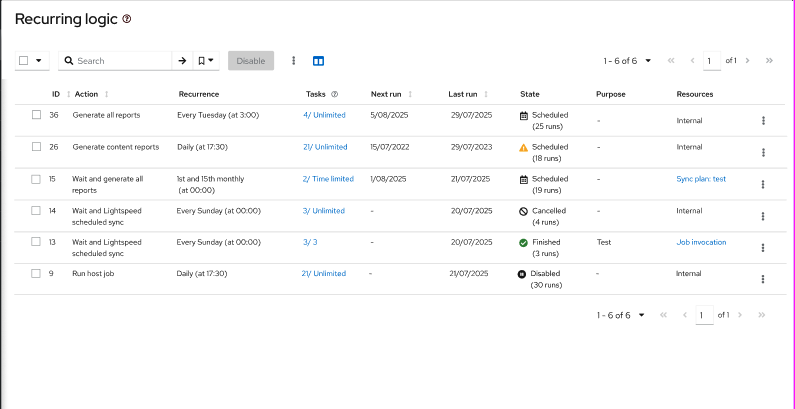Image resolution: width=795 pixels, height=409 pixels.
Task: Click the search submit arrow button
Action: pyautogui.click(x=182, y=61)
